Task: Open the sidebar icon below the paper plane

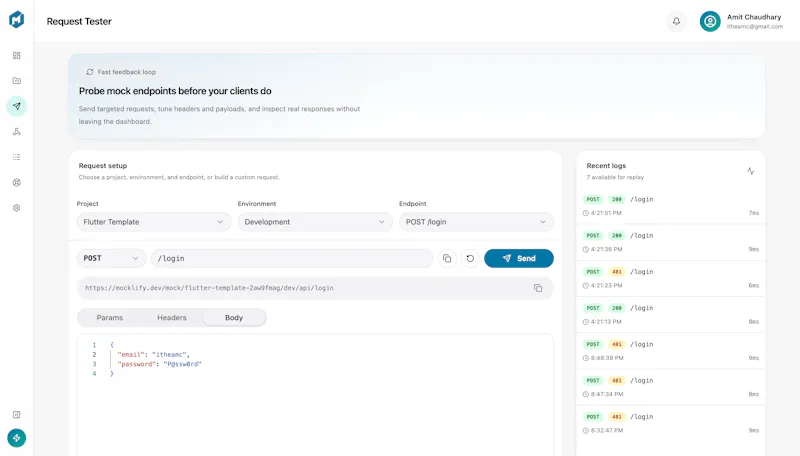Action: (x=16, y=132)
